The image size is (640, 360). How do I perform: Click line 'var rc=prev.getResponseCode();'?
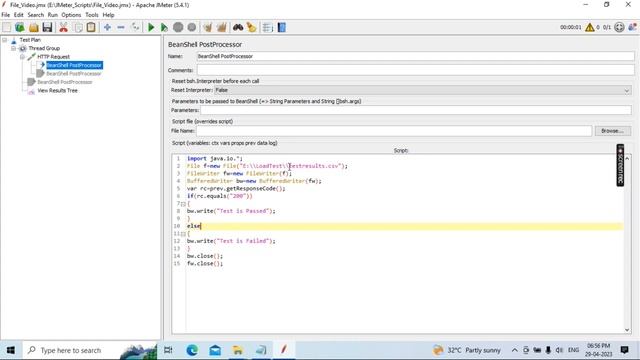(236, 189)
